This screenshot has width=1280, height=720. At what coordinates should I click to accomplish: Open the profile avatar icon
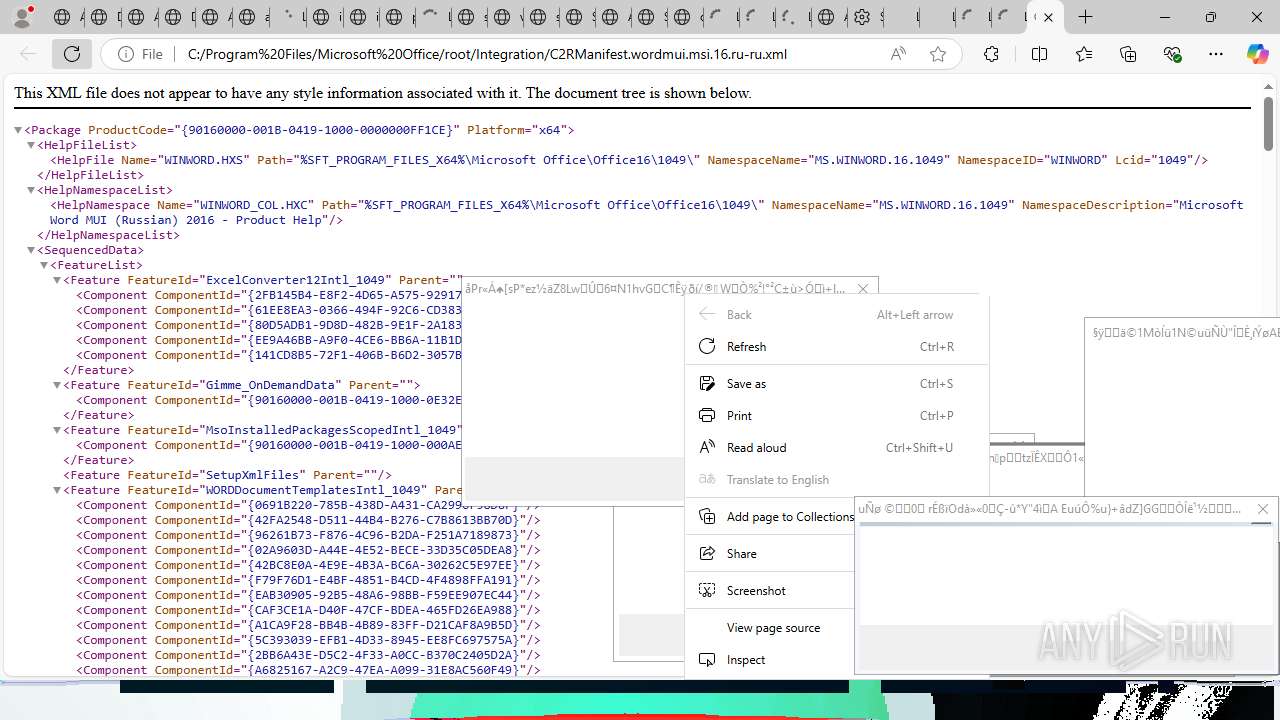(22, 16)
